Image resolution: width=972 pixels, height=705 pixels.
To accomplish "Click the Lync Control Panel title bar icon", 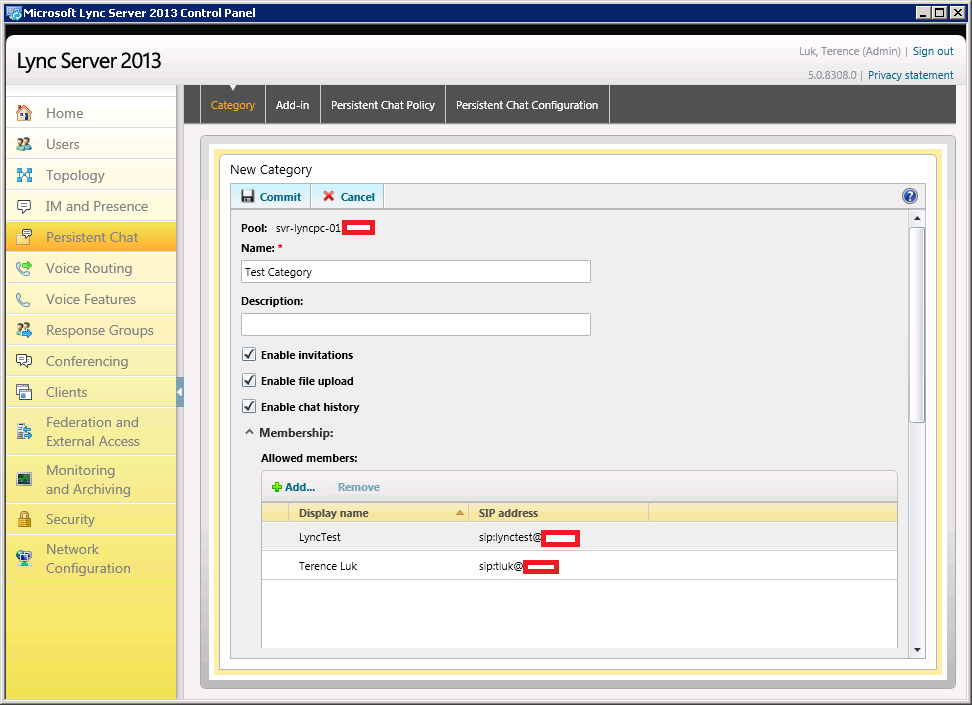I will [x=13, y=12].
